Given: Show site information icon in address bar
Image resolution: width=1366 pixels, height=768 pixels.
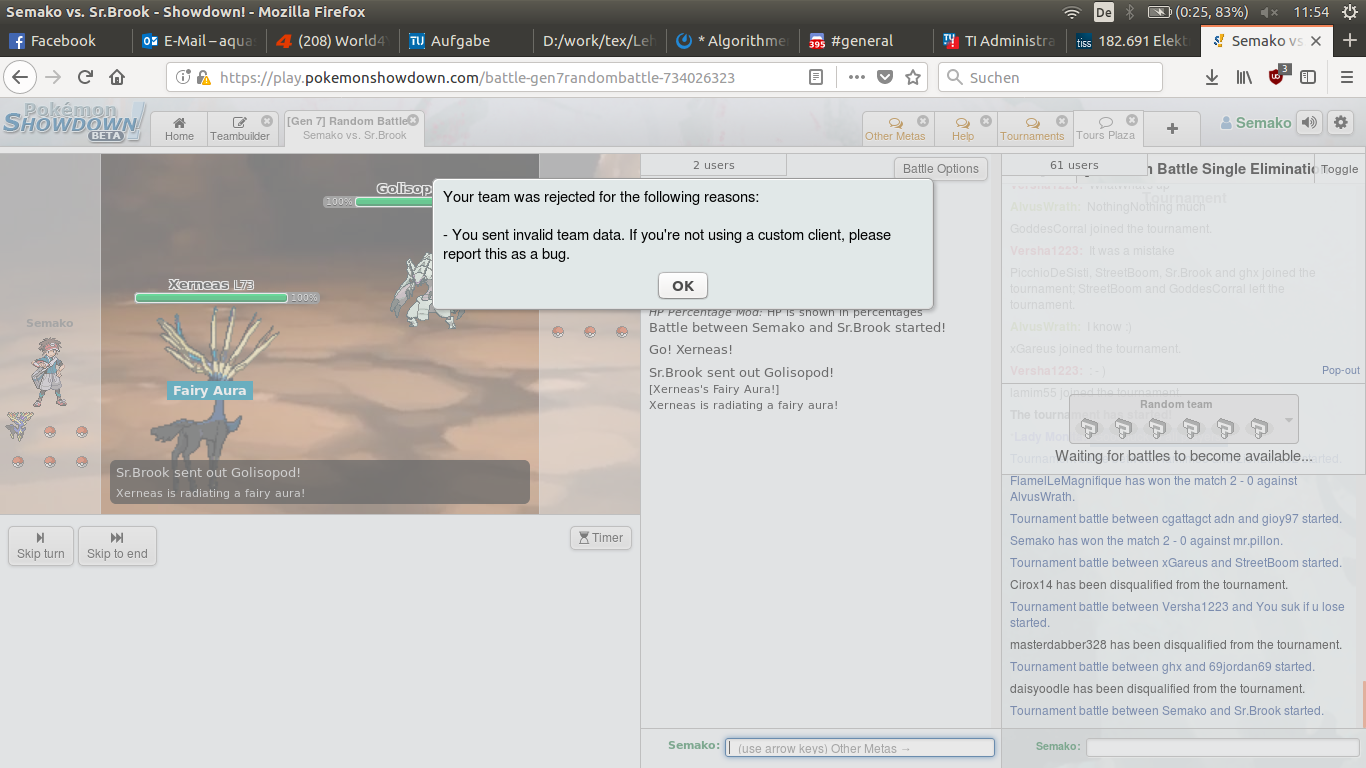Looking at the screenshot, I should [x=184, y=77].
